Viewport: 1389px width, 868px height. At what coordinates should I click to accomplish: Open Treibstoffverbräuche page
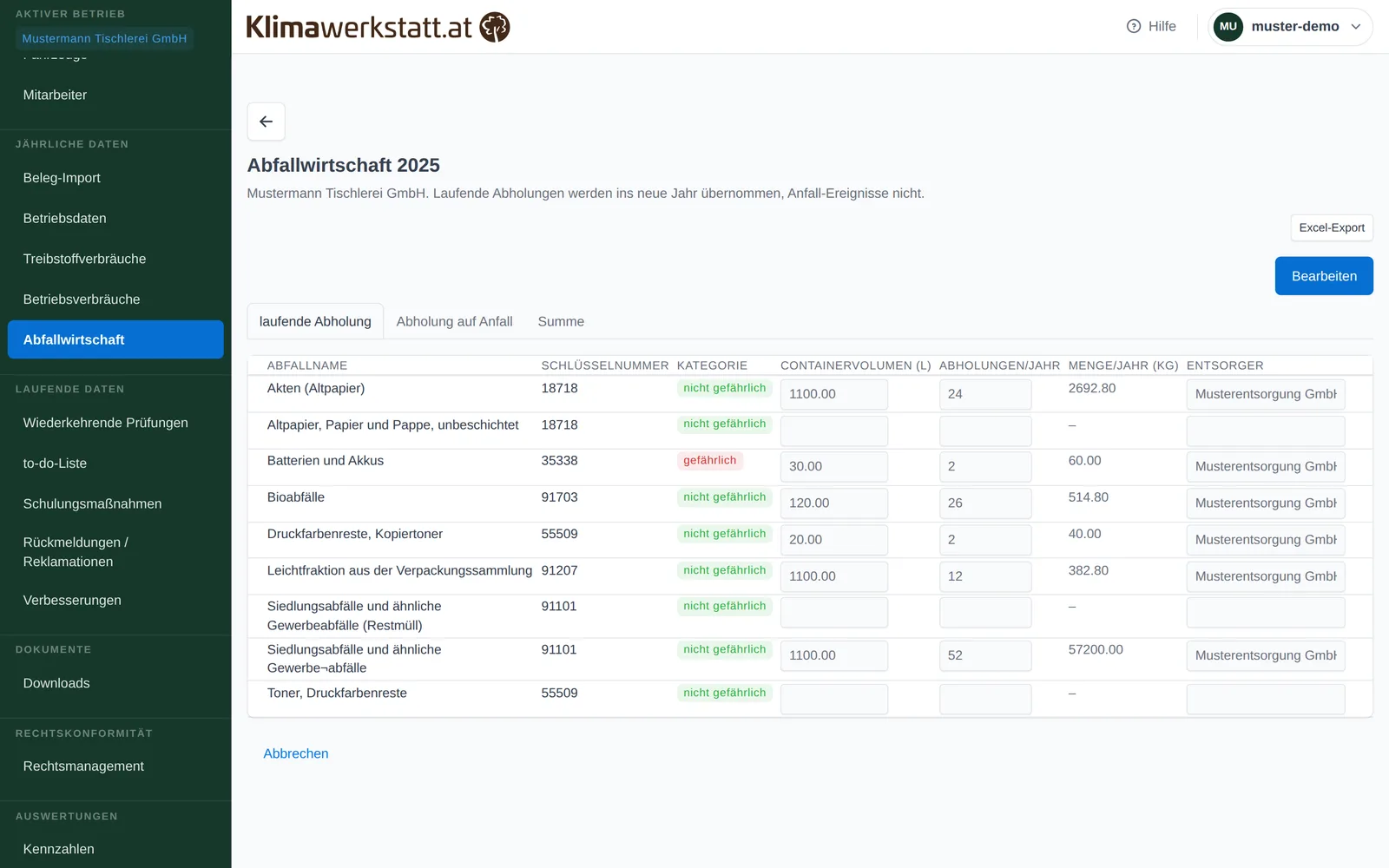point(84,259)
